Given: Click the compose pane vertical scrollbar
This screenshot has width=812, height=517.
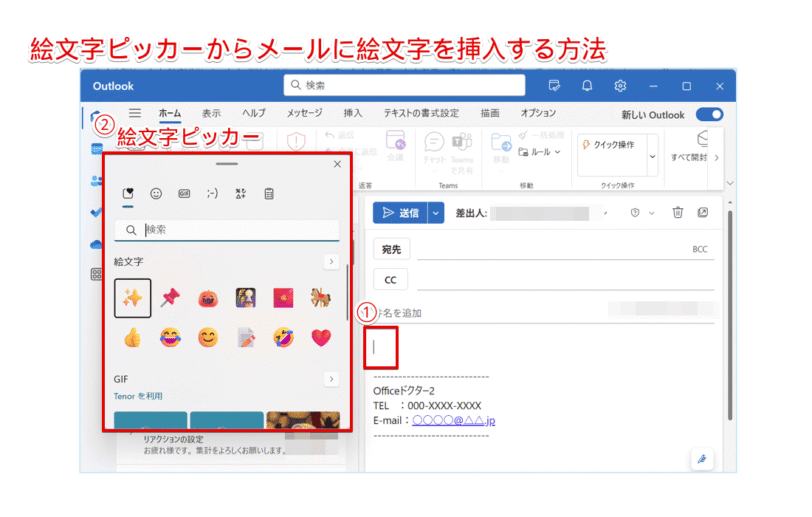Looking at the screenshot, I should click(x=730, y=316).
